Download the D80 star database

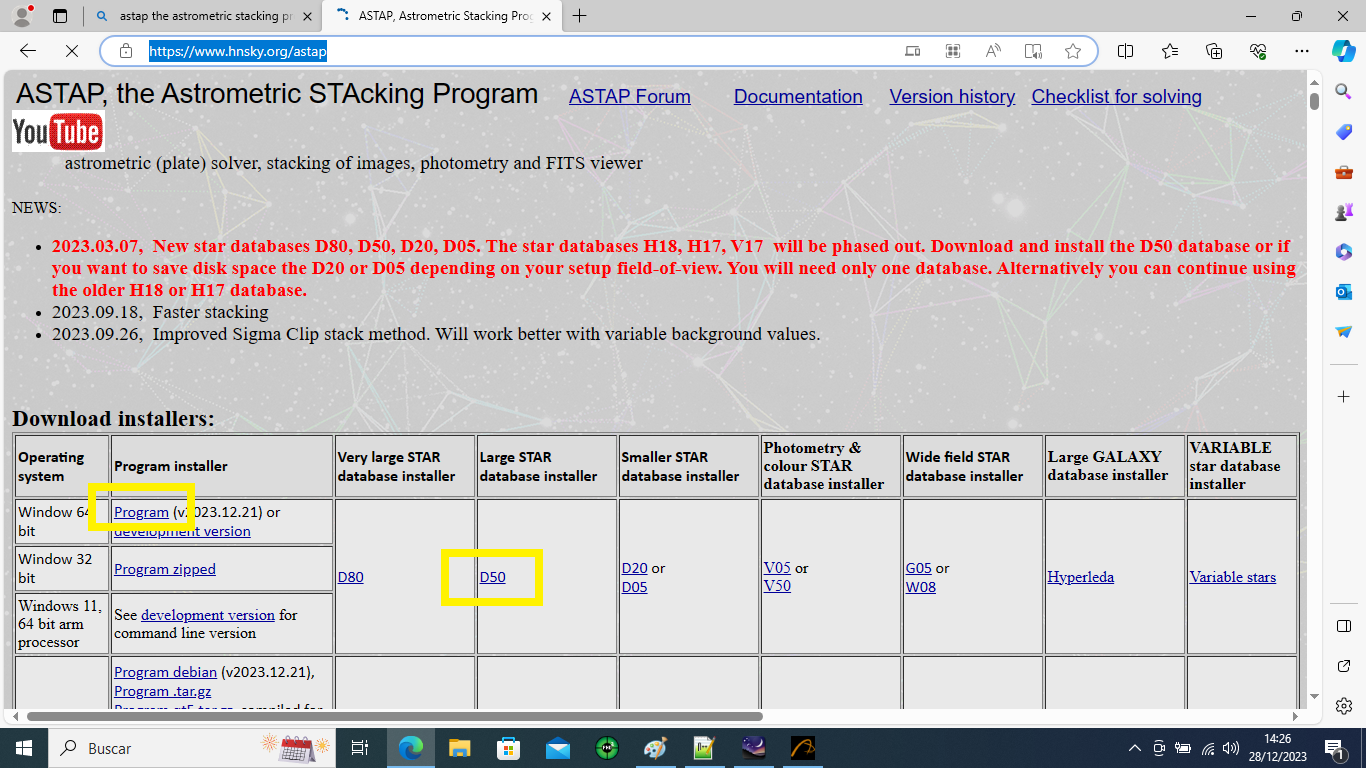pos(351,577)
